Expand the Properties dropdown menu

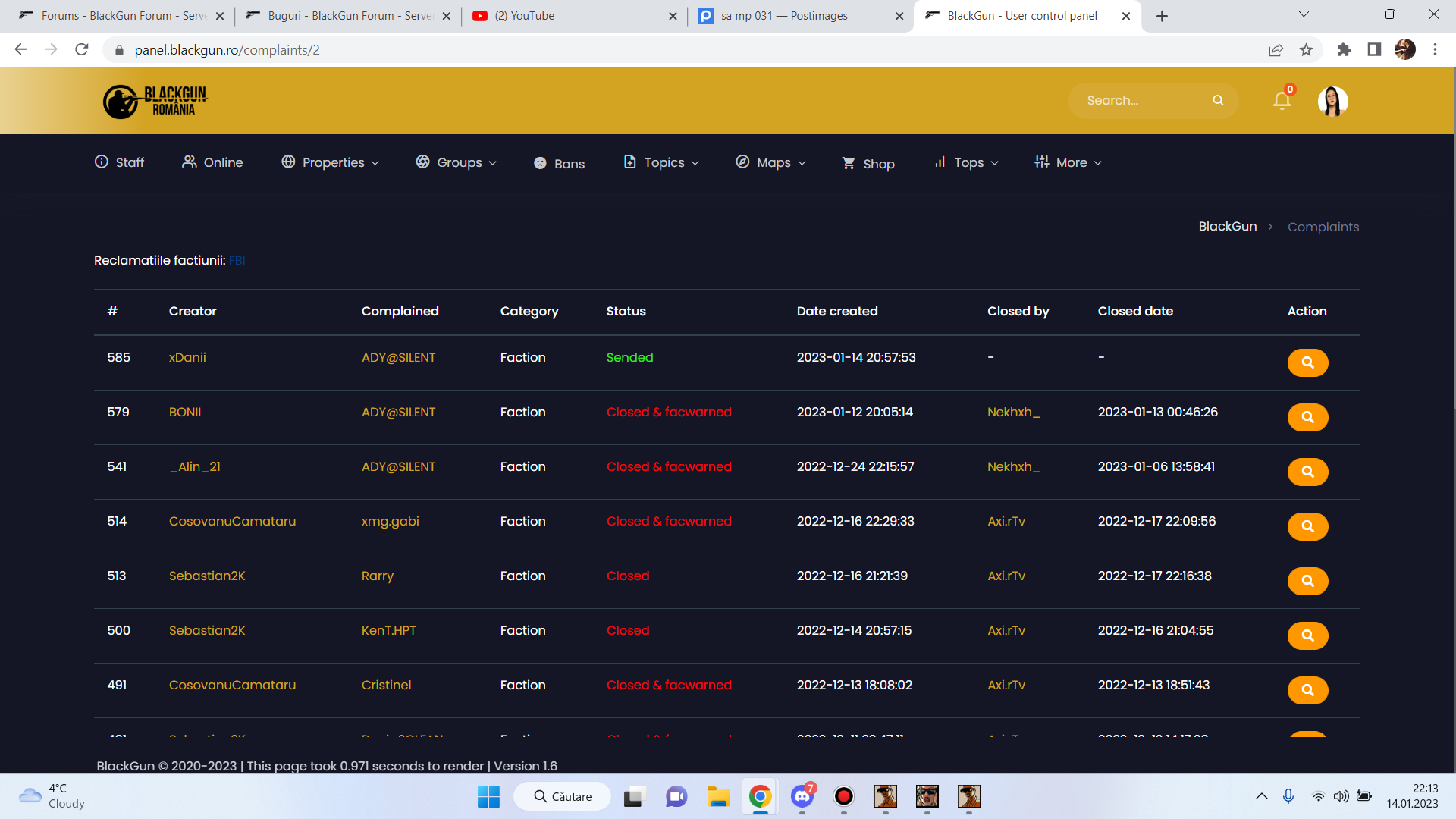331,162
